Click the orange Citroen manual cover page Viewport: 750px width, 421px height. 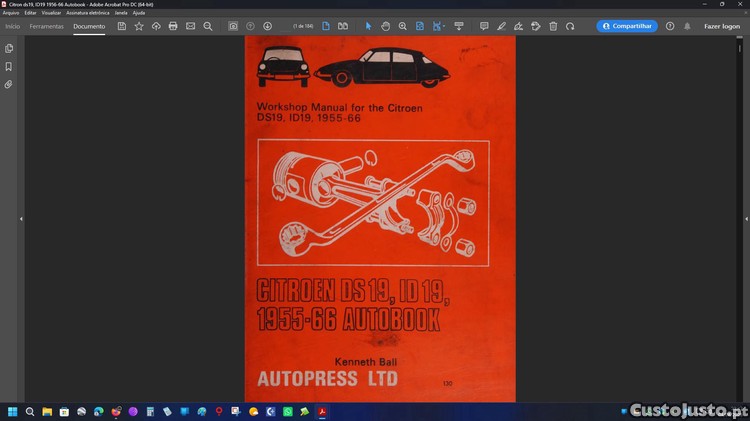tap(380, 219)
